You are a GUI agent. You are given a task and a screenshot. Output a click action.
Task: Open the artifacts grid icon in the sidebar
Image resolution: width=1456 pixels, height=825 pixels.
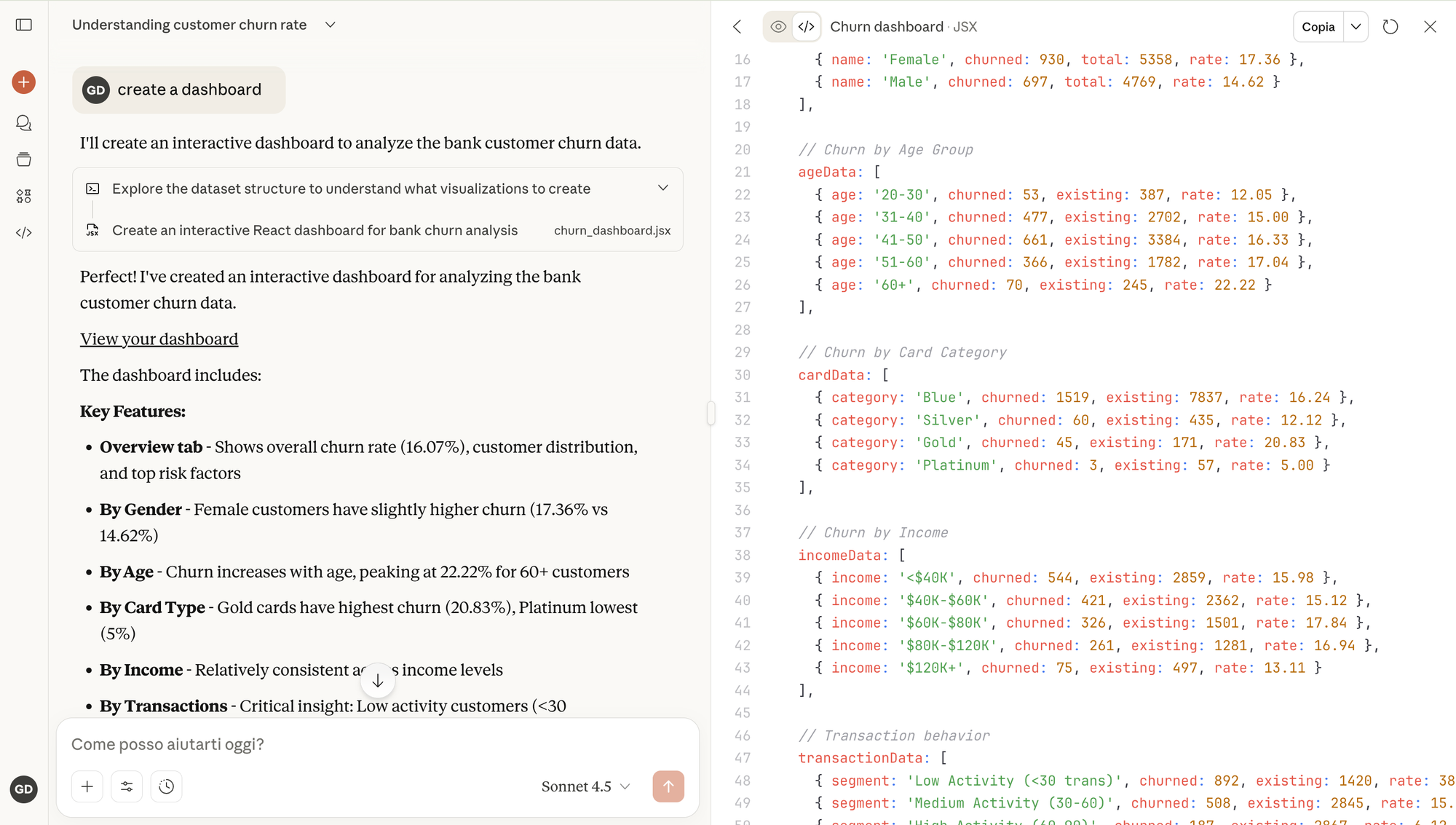tap(24, 196)
